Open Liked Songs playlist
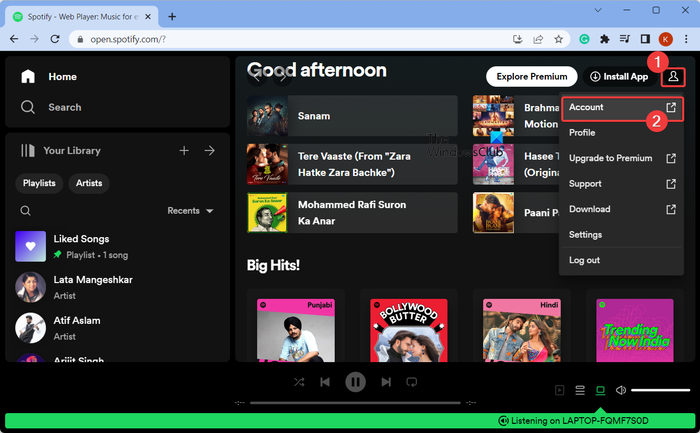Screen dimensions: 700x433 tap(117, 246)
